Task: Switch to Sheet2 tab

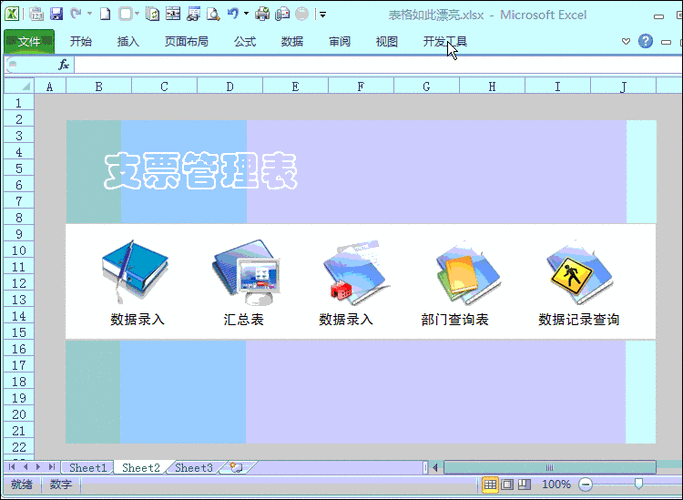Action: coord(141,468)
